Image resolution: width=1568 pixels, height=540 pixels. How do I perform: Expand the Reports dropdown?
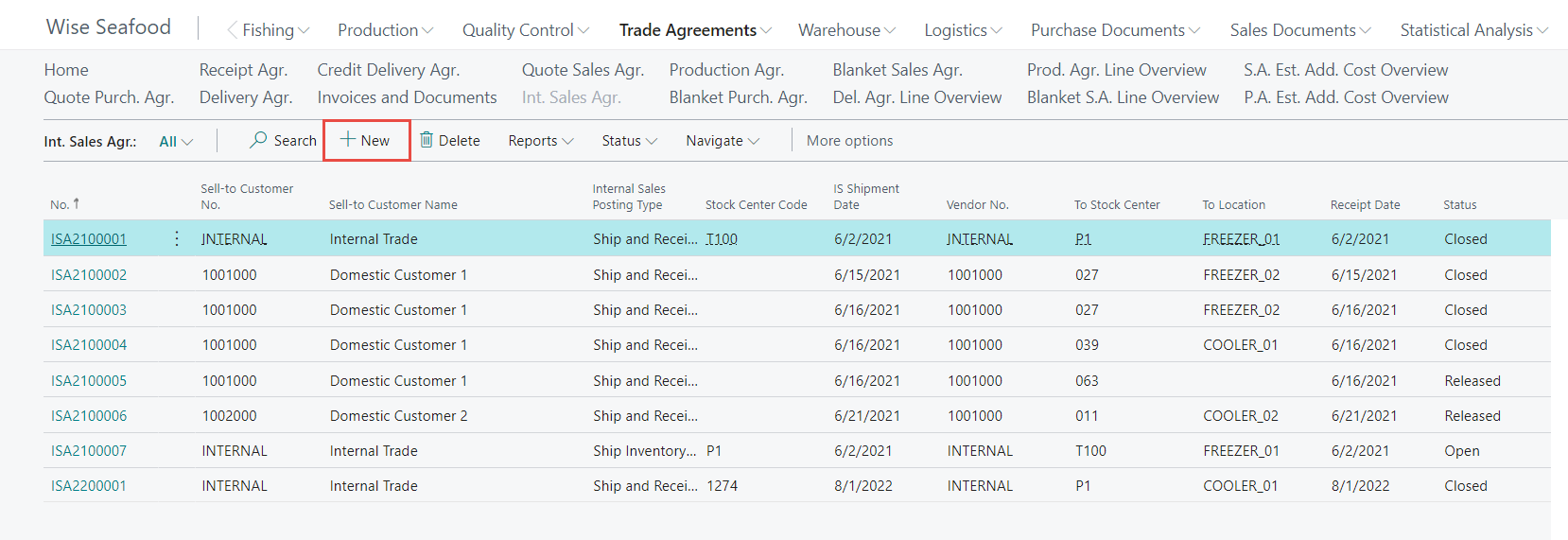[x=541, y=141]
